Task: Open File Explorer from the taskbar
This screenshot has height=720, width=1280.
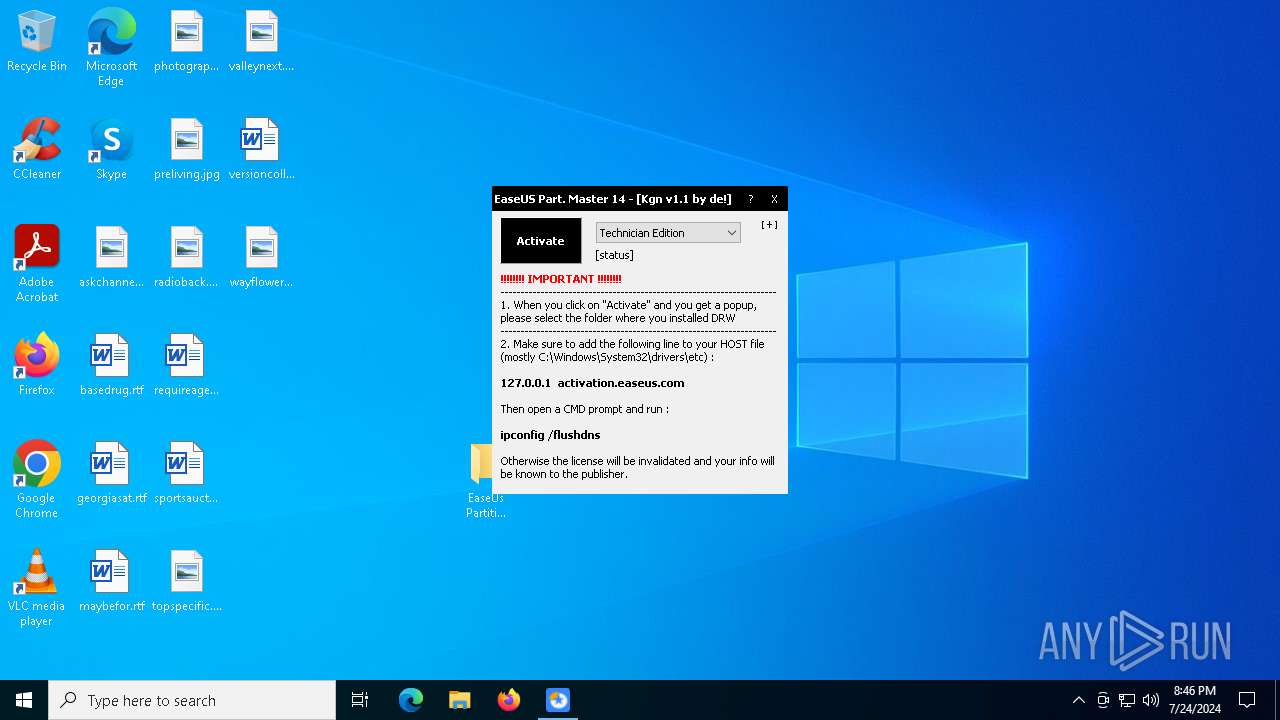Action: 460,700
